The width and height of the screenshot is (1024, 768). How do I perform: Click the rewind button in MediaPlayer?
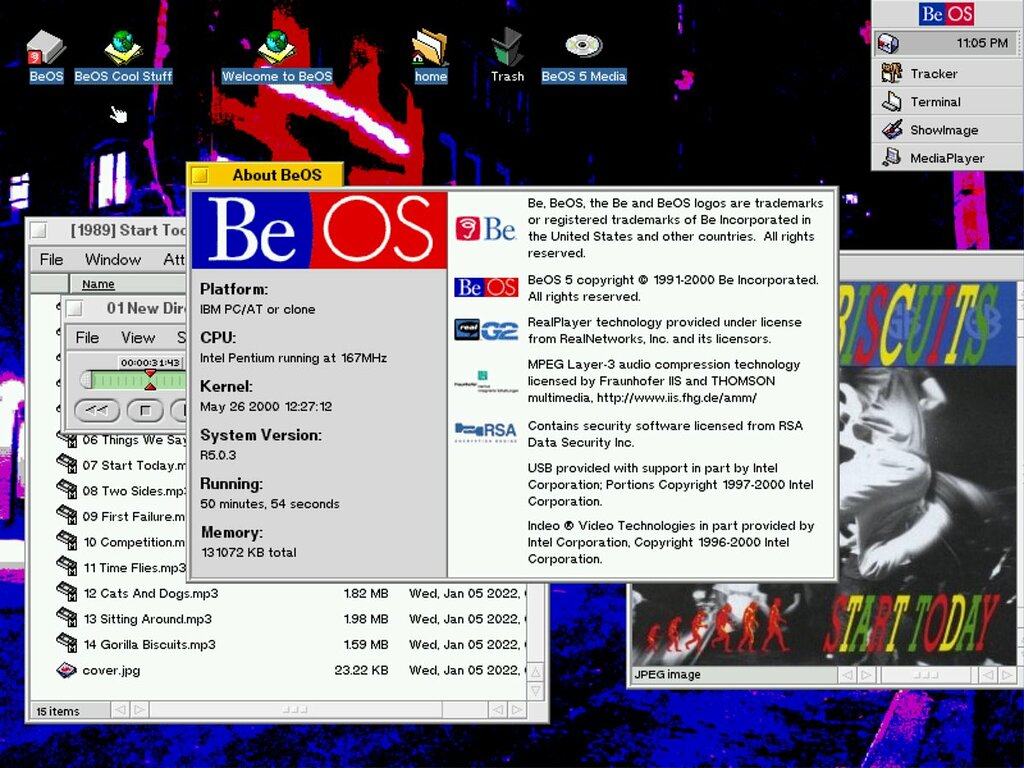pyautogui.click(x=97, y=410)
